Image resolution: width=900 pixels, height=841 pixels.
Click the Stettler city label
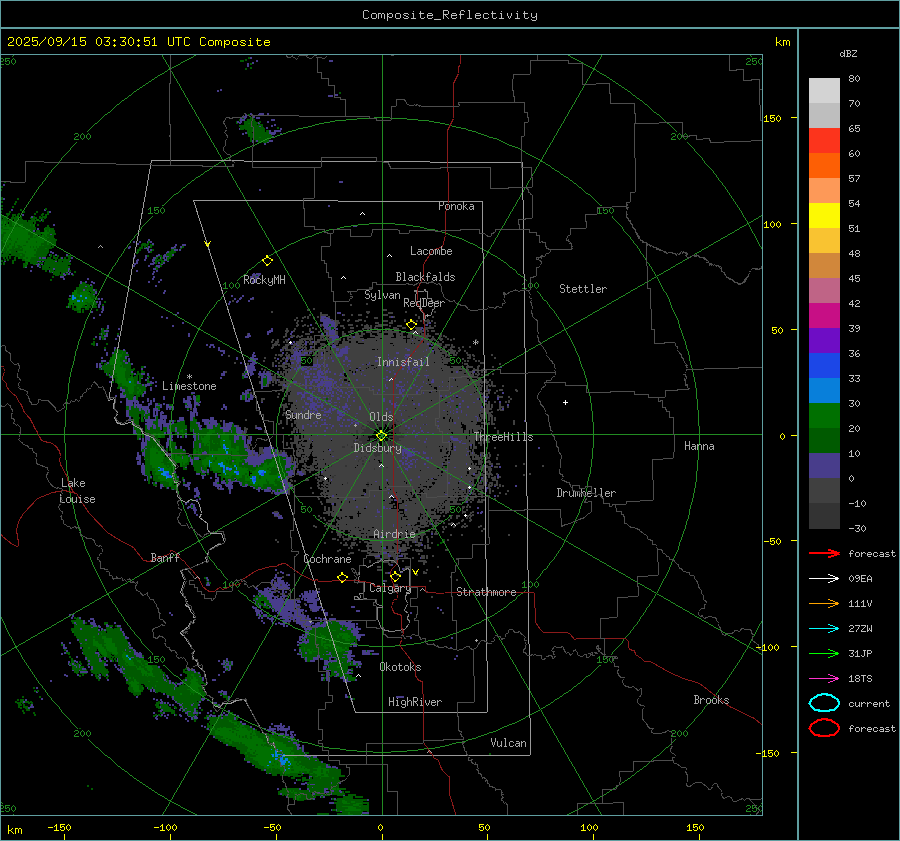pos(583,289)
